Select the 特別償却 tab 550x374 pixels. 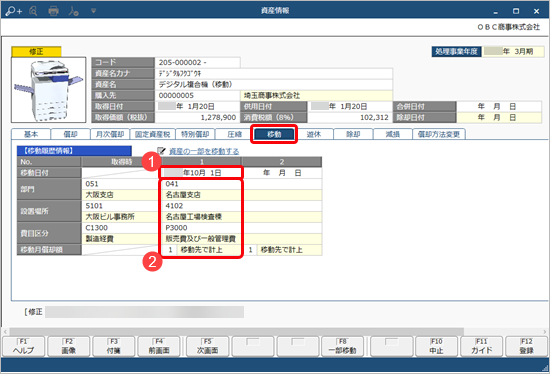click(x=195, y=134)
